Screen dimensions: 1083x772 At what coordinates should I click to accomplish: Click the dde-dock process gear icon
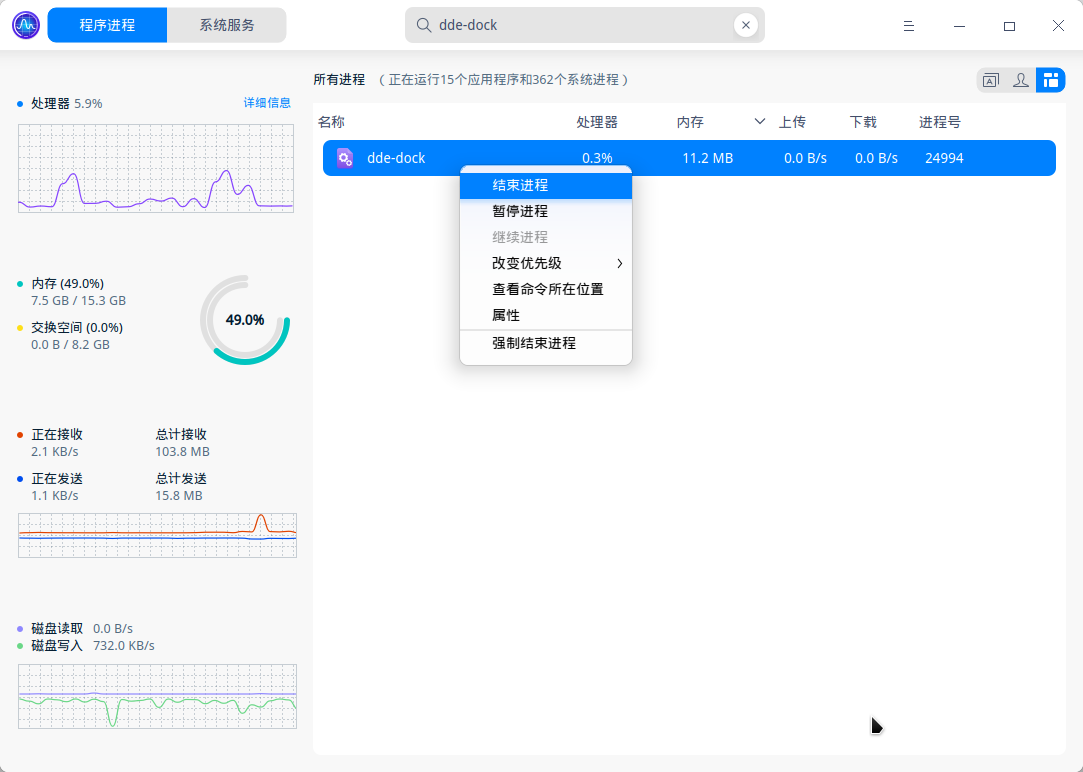tap(344, 157)
